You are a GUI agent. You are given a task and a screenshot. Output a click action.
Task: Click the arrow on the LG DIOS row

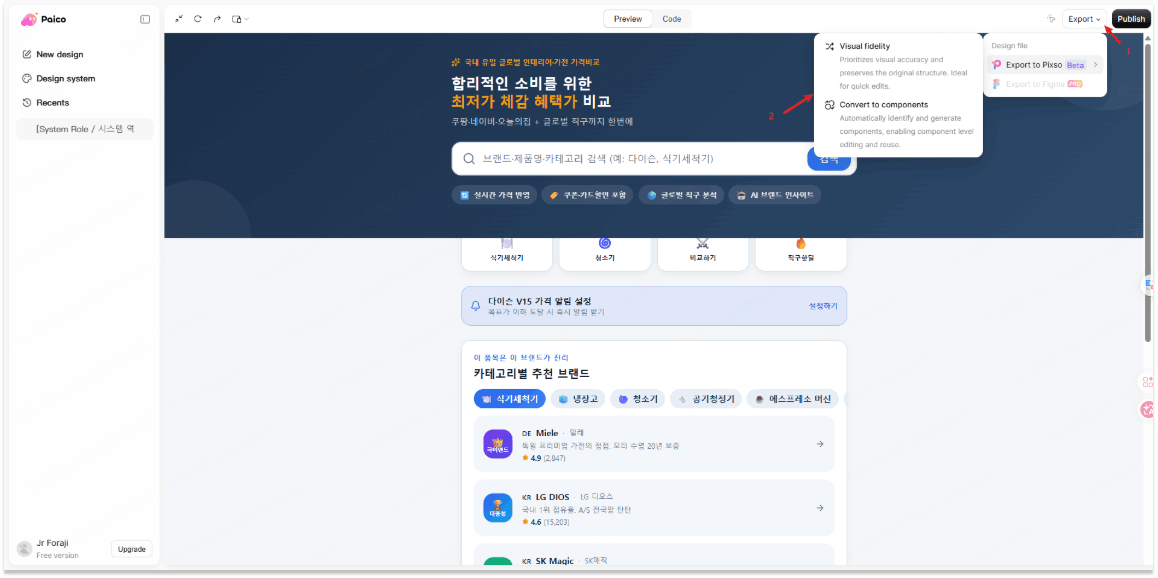point(820,508)
